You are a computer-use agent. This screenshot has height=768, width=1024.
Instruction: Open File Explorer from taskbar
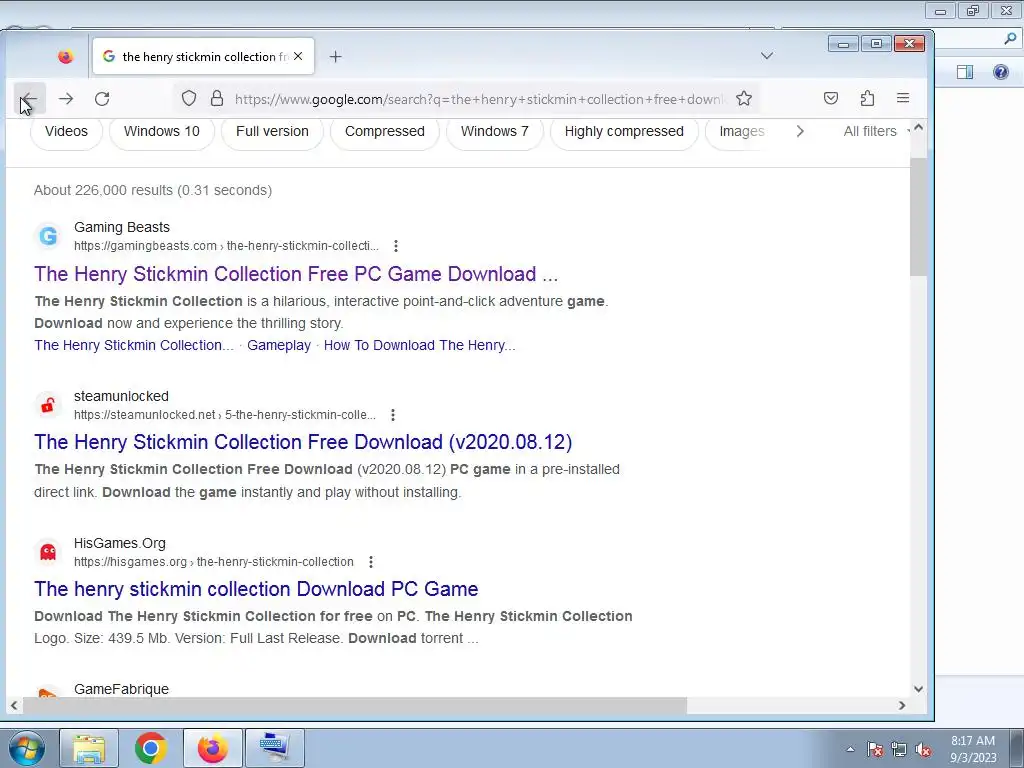[x=89, y=748]
